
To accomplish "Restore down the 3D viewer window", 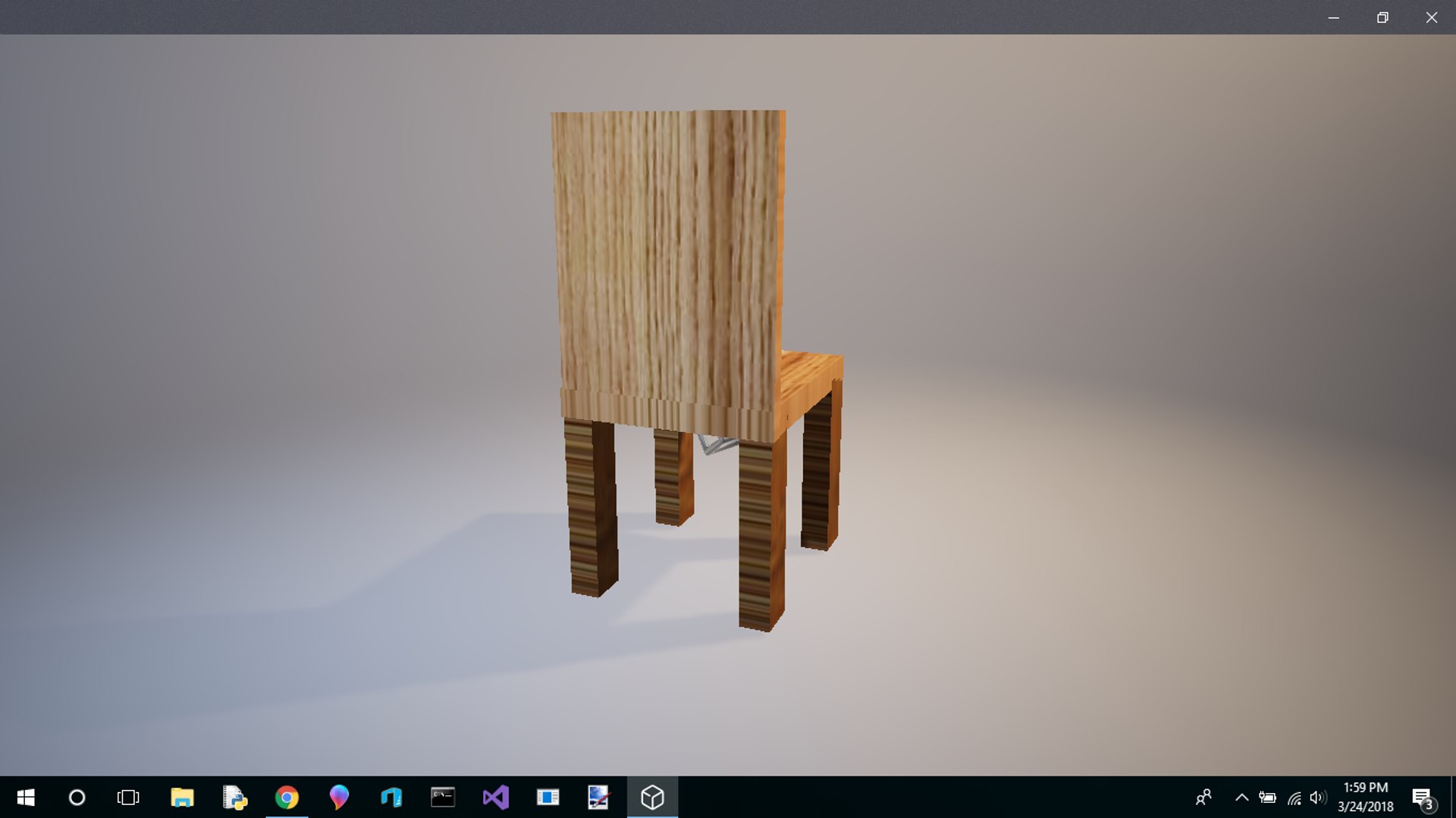I will click(1382, 17).
